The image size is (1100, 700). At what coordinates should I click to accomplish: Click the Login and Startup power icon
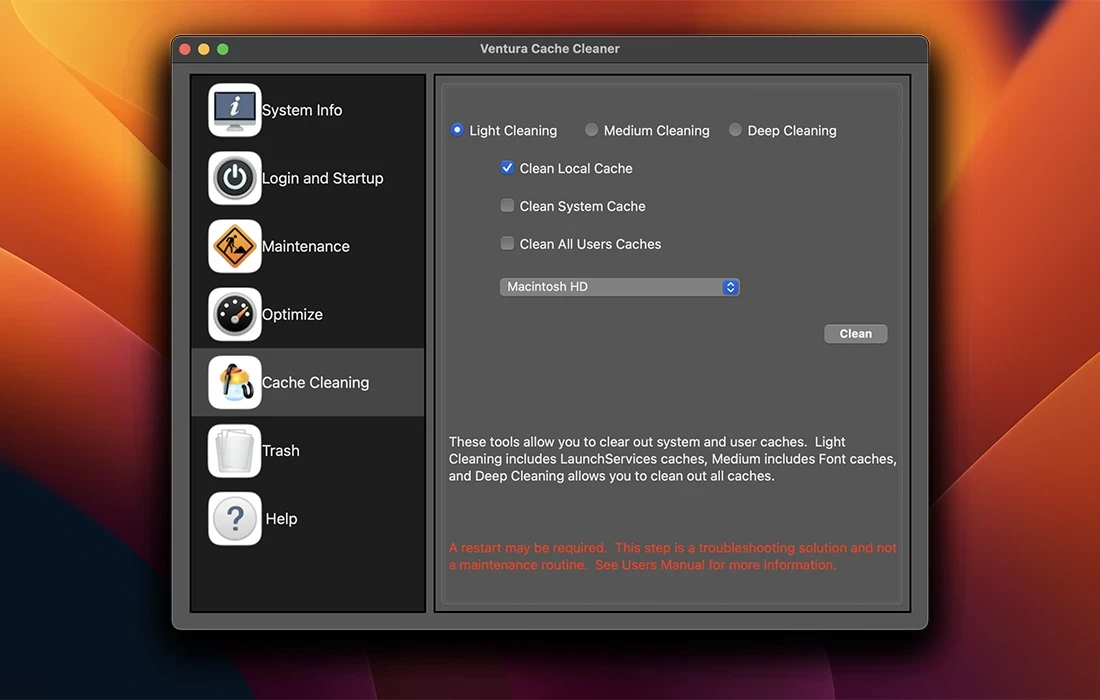coord(235,178)
